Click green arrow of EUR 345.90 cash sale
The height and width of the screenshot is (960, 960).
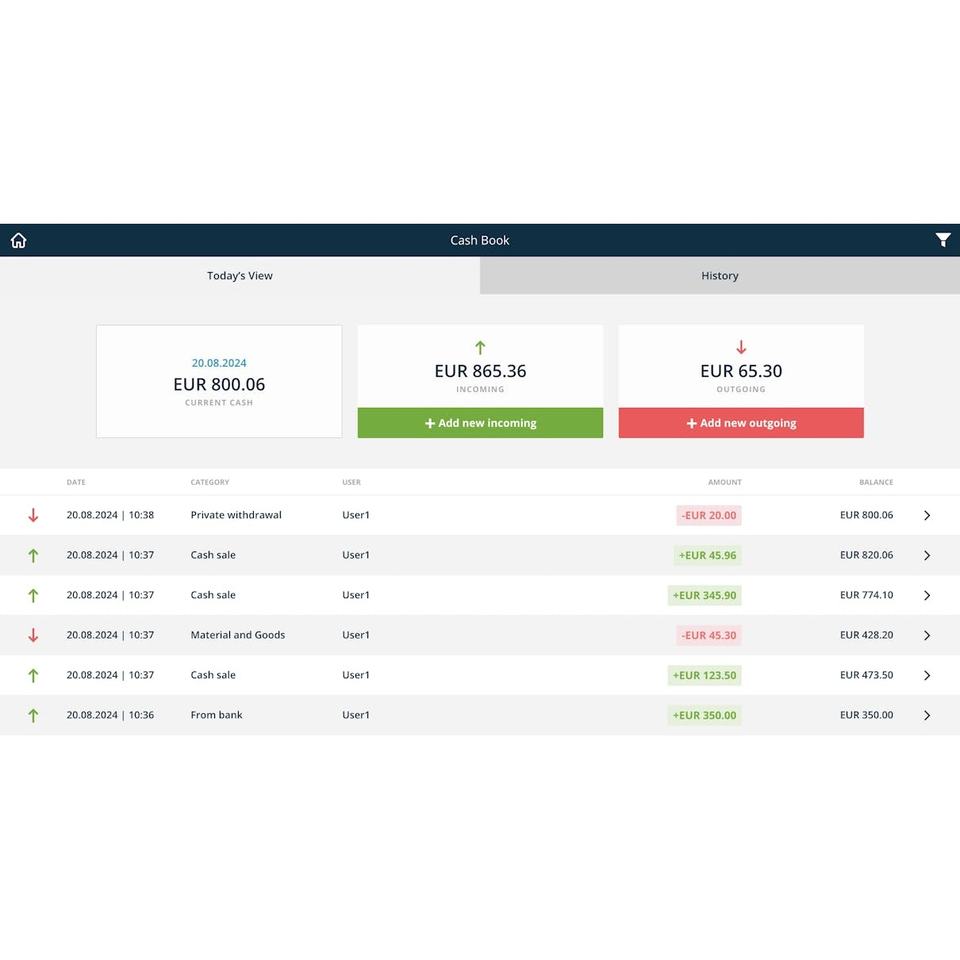tap(33, 595)
